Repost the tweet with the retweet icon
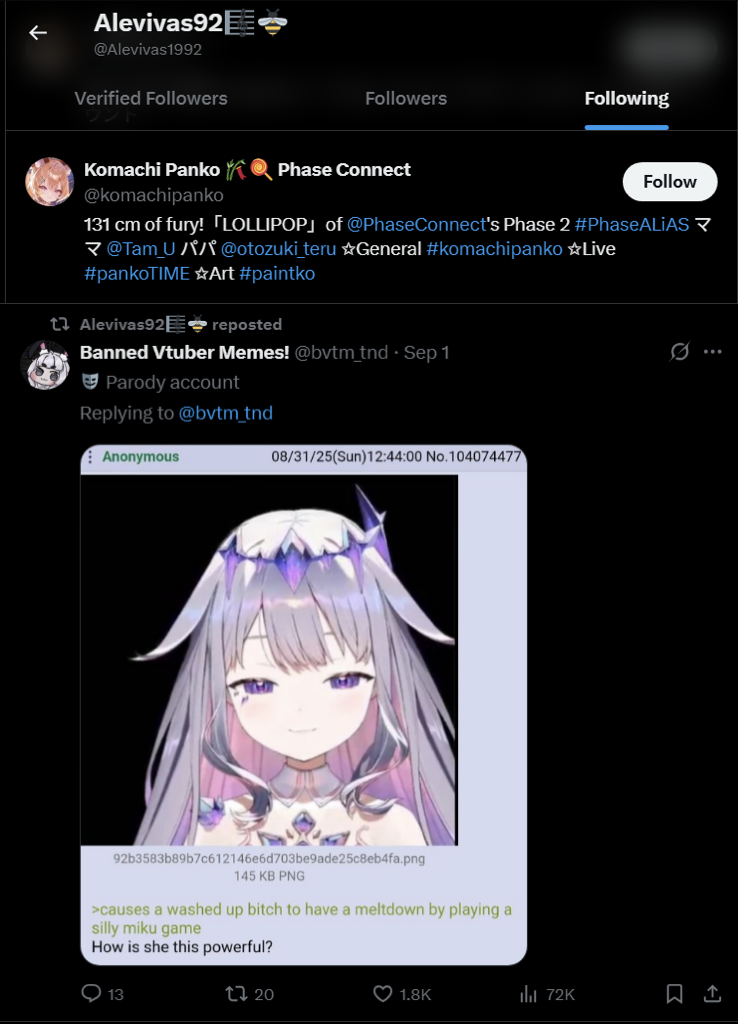The width and height of the screenshot is (738, 1024). coord(236,994)
